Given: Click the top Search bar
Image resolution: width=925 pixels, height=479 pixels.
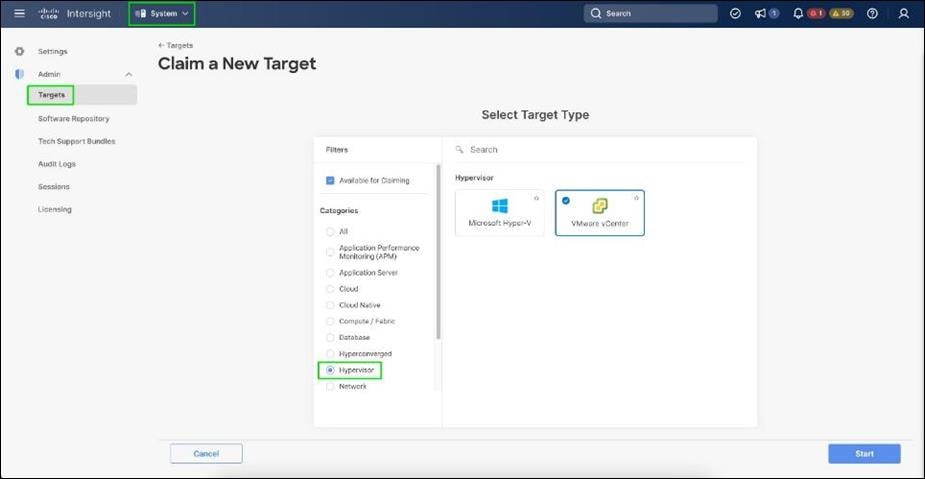Looking at the screenshot, I should [x=650, y=14].
